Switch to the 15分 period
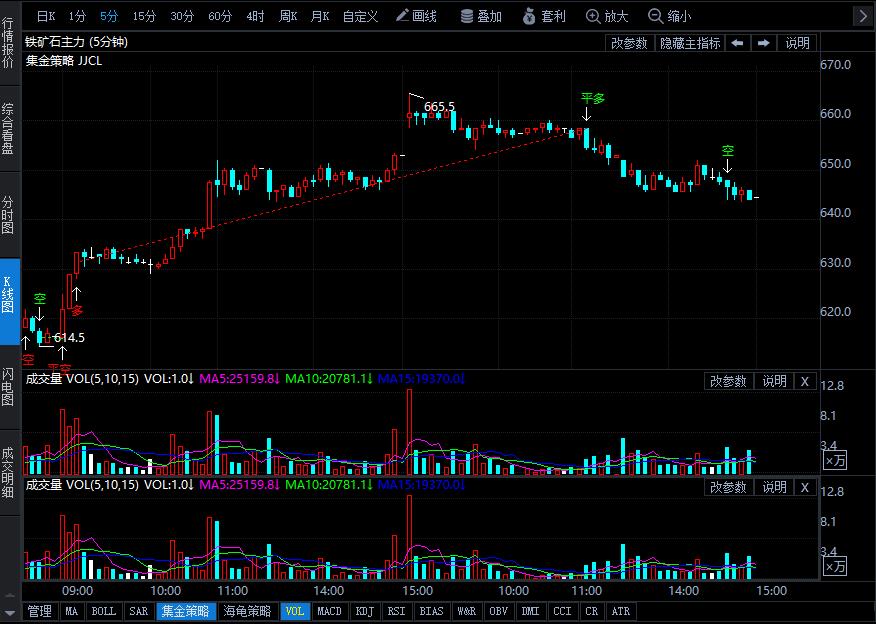This screenshot has height=624, width=876. coord(144,16)
